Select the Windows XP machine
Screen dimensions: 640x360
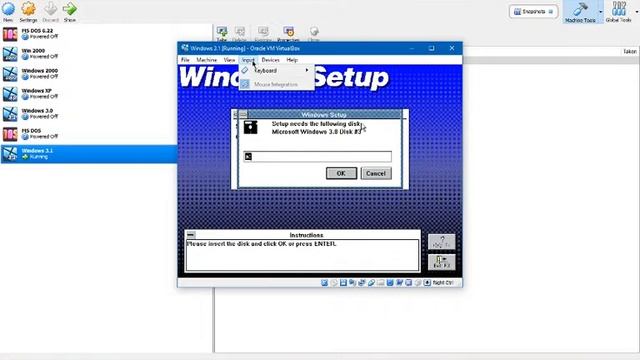pyautogui.click(x=89, y=94)
